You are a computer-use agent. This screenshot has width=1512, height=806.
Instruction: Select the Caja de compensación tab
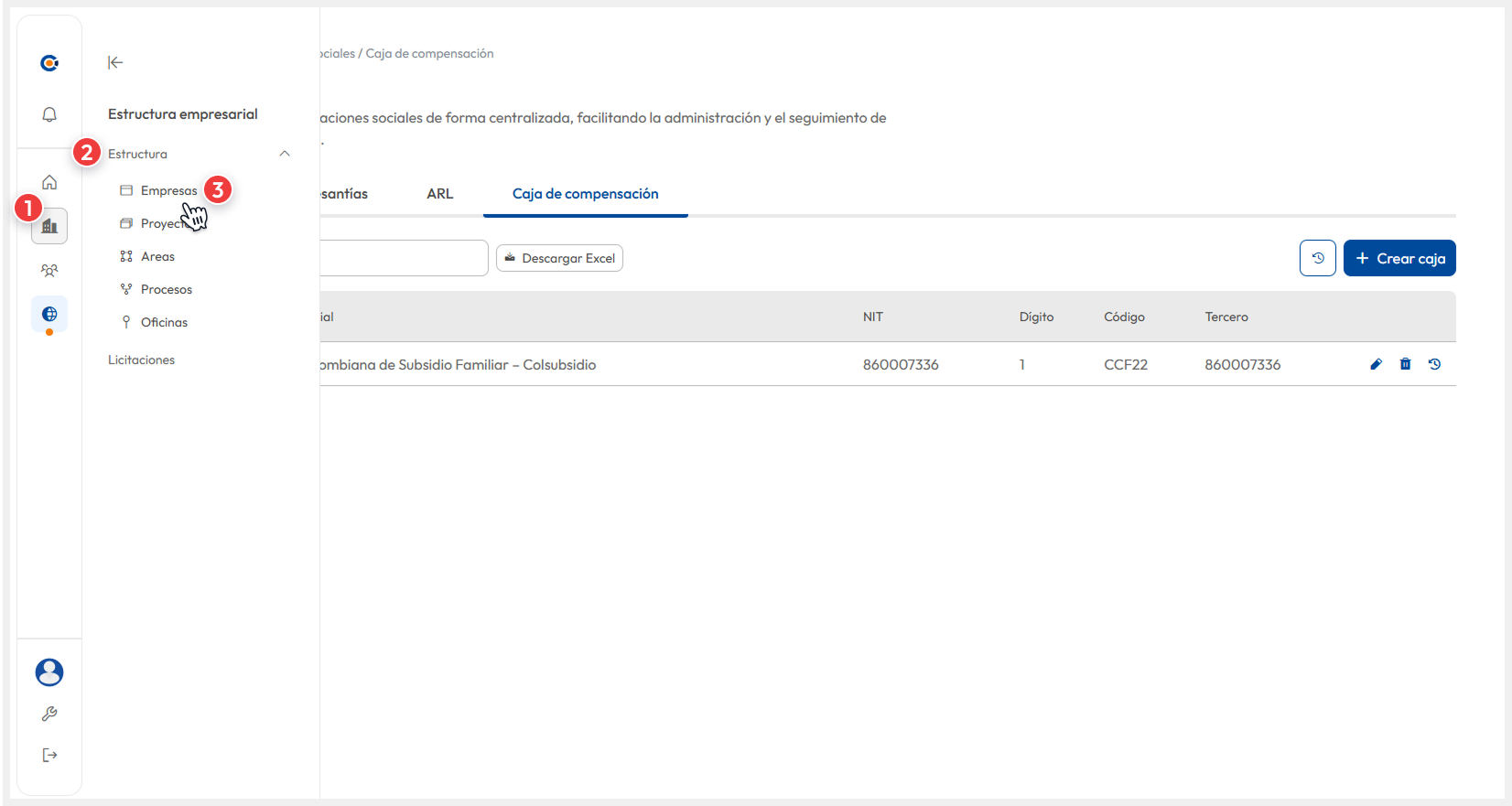tap(585, 194)
